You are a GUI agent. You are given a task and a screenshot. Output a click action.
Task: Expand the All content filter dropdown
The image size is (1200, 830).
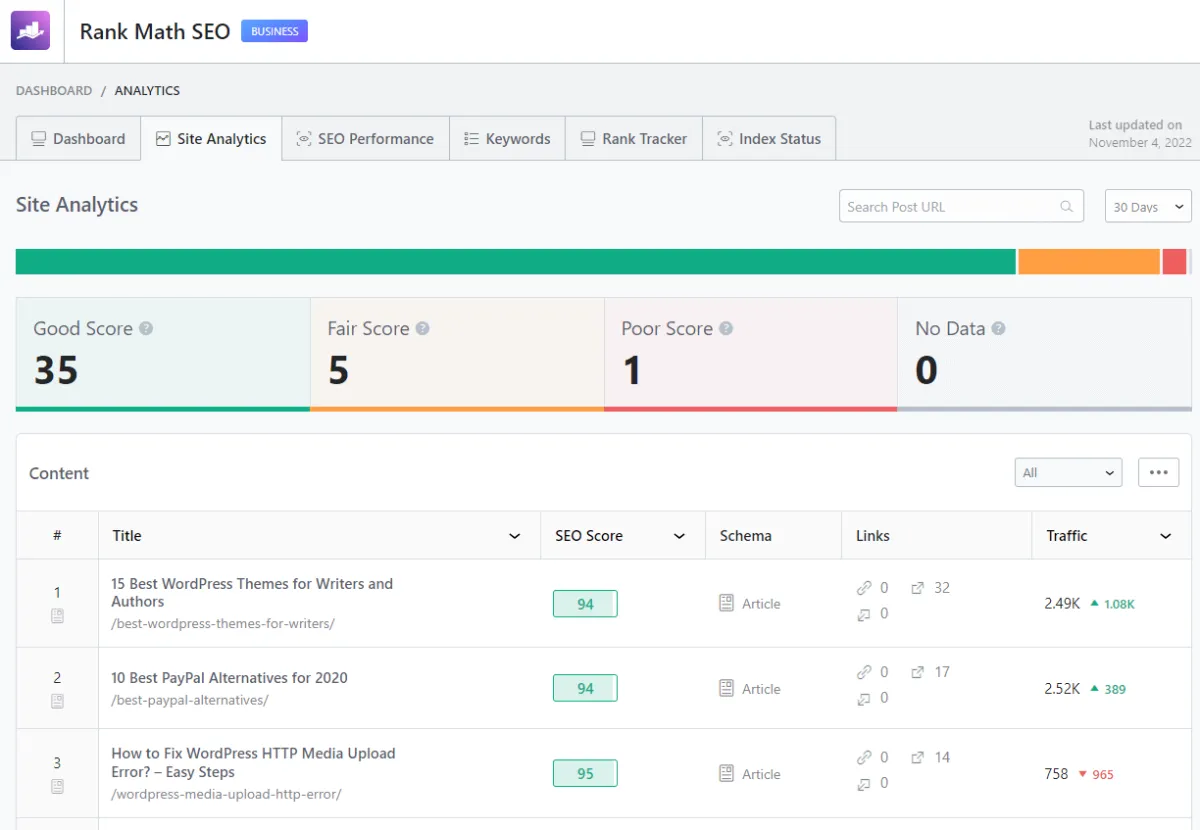(x=1068, y=473)
